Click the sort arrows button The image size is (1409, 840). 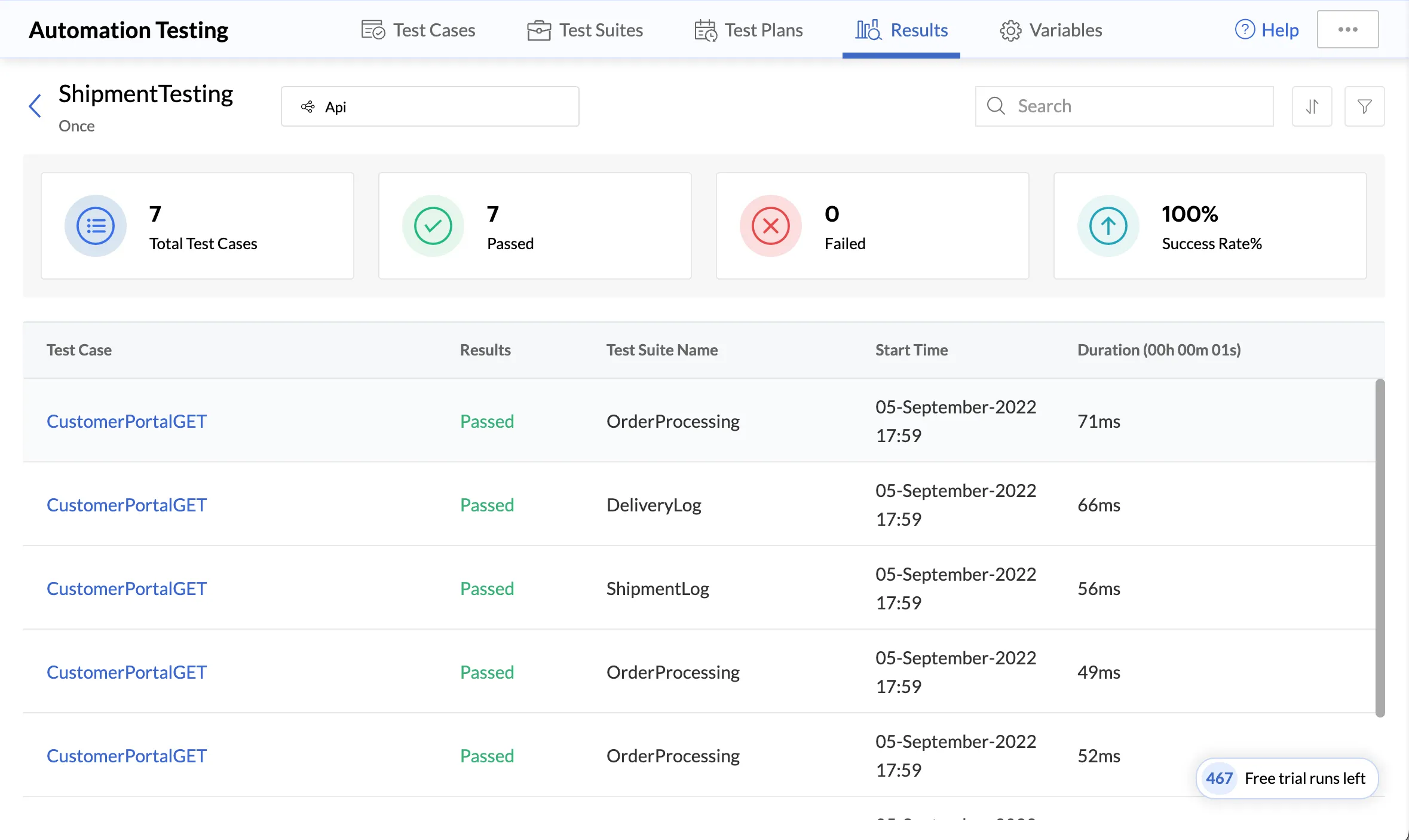1312,106
